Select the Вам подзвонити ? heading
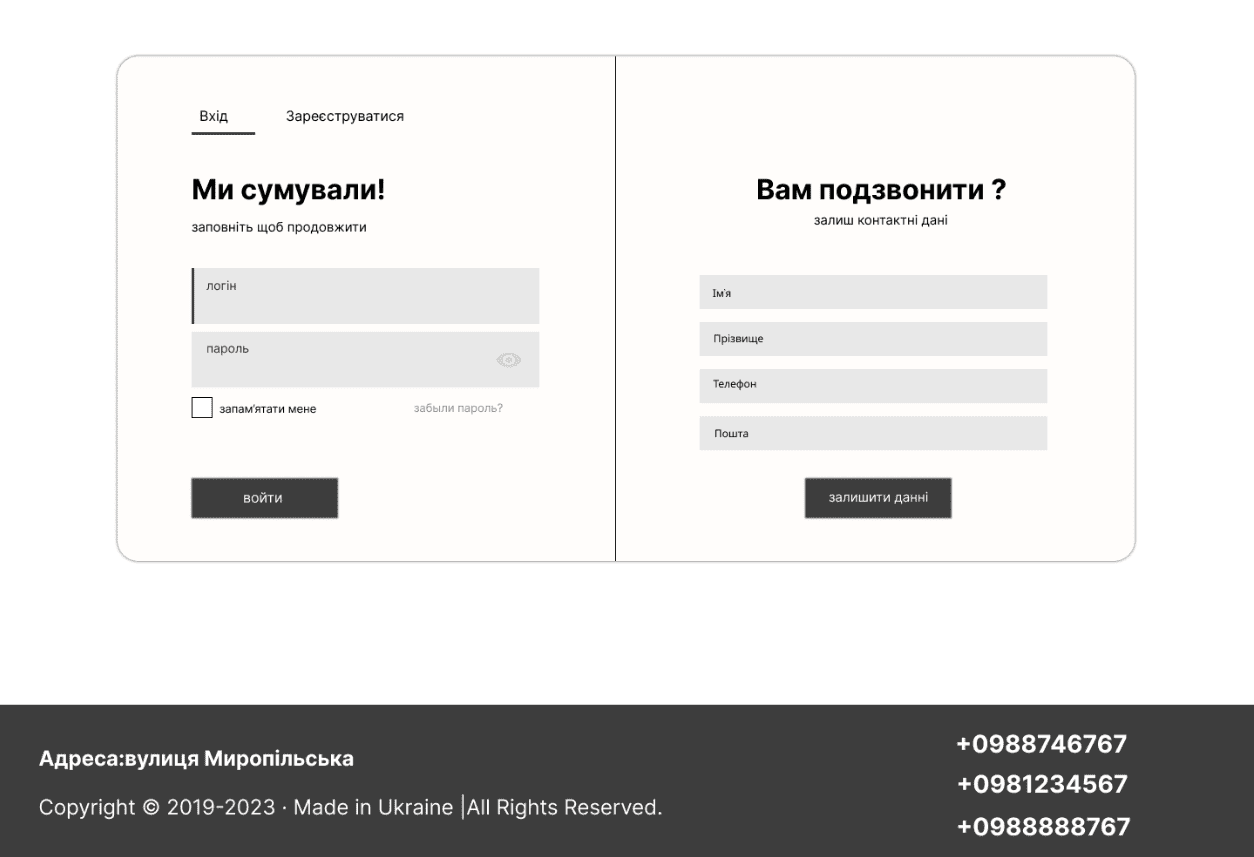Viewport: 1254px width, 857px height. coord(881,190)
